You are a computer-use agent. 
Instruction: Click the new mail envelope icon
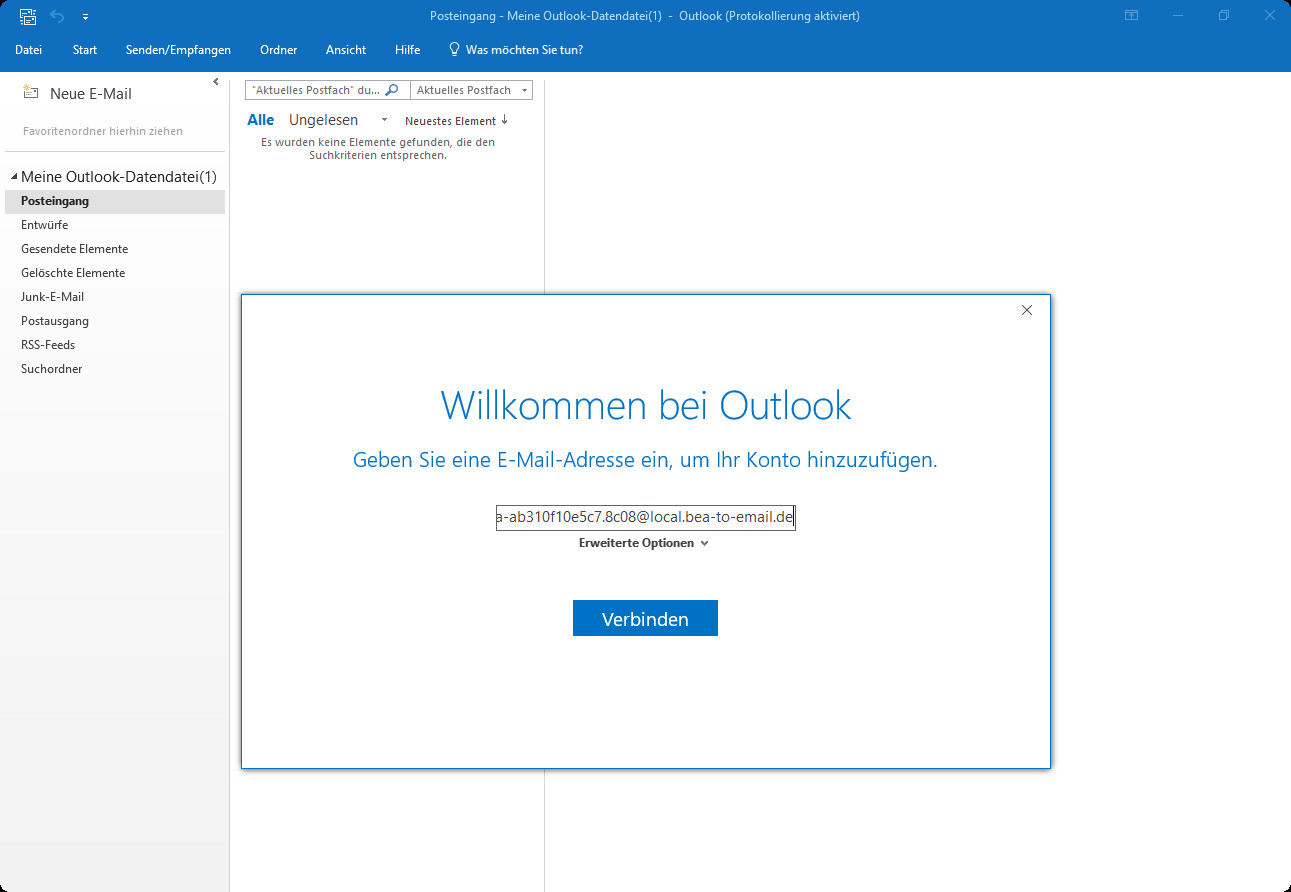coord(31,93)
